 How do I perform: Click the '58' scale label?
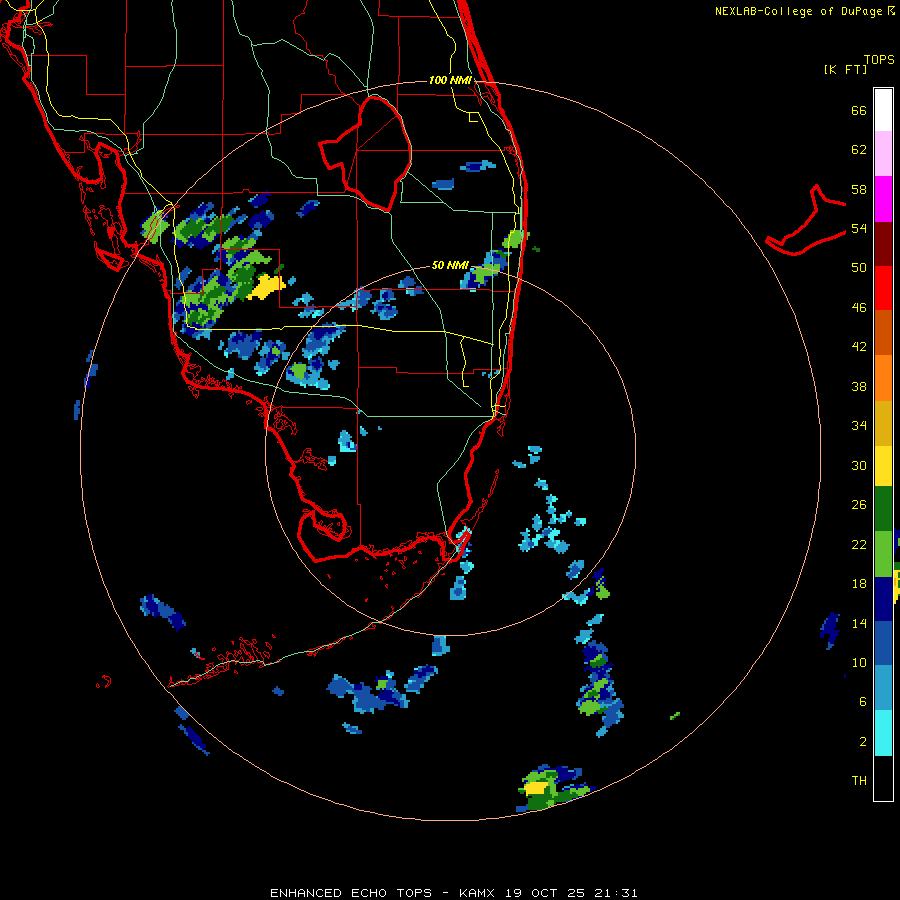tap(859, 189)
